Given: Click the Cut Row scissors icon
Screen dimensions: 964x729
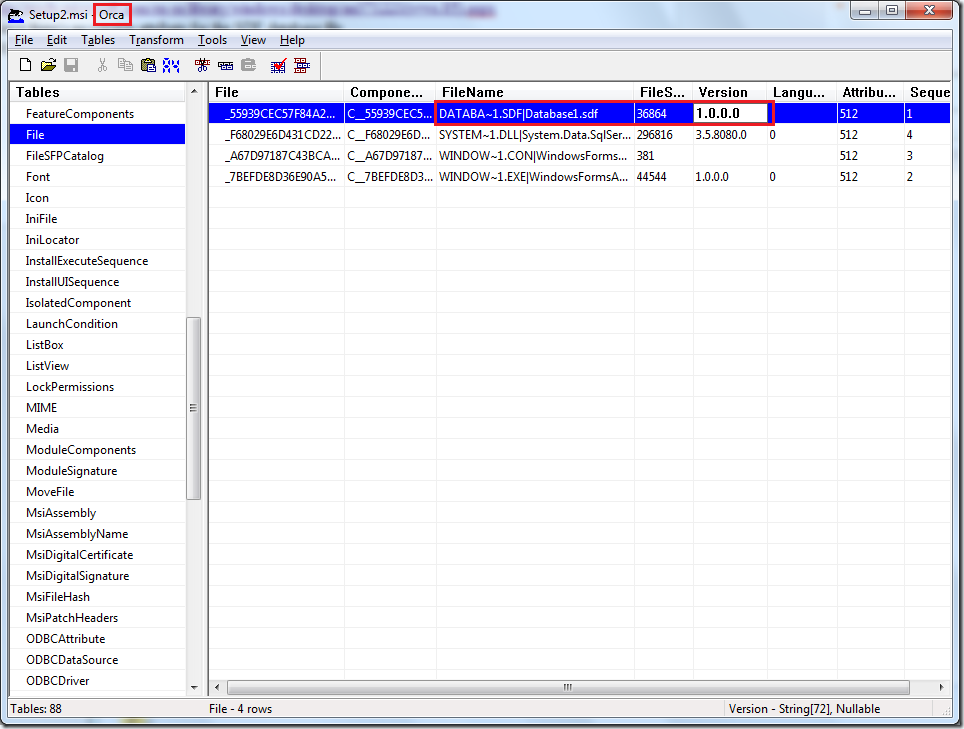Looking at the screenshot, I should pyautogui.click(x=202, y=65).
